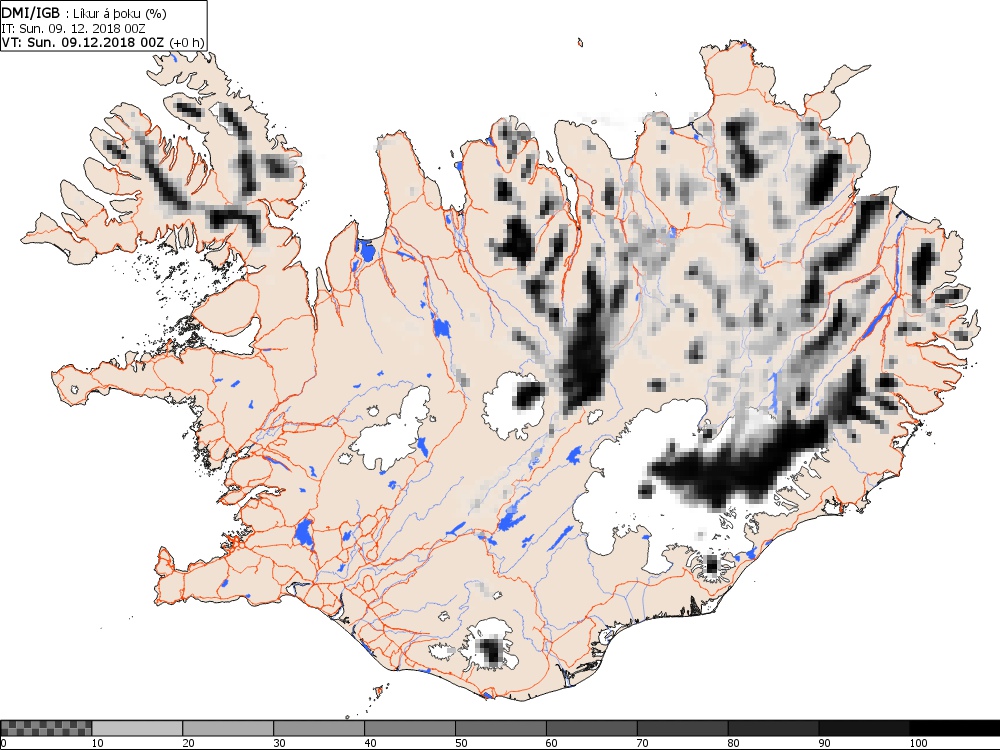Pick the 60–70 dark gray legend swatch
Image resolution: width=1000 pixels, height=750 pixels.
591,728
